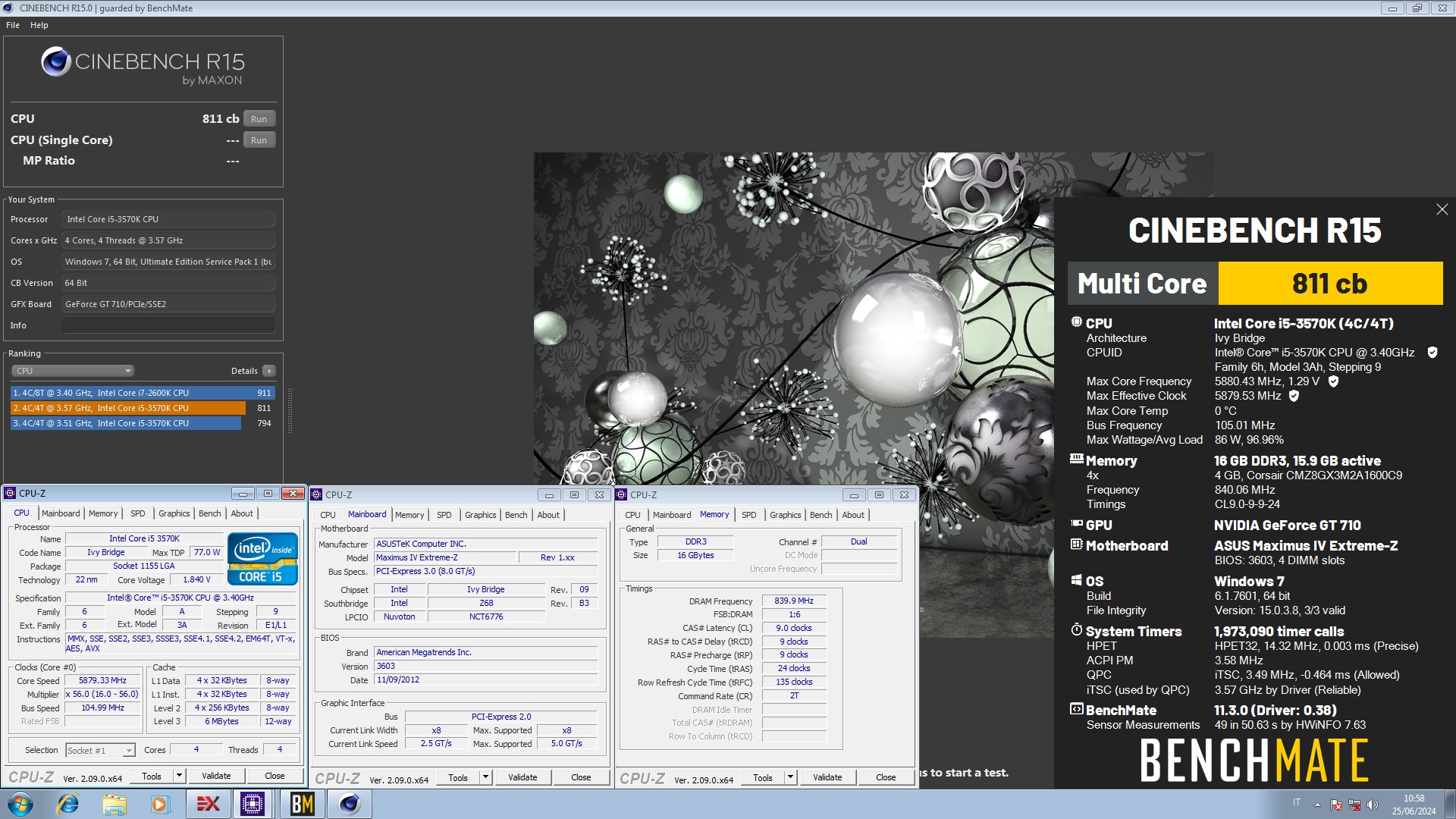This screenshot has width=1456, height=819.
Task: Open the File menu
Action: 13,25
